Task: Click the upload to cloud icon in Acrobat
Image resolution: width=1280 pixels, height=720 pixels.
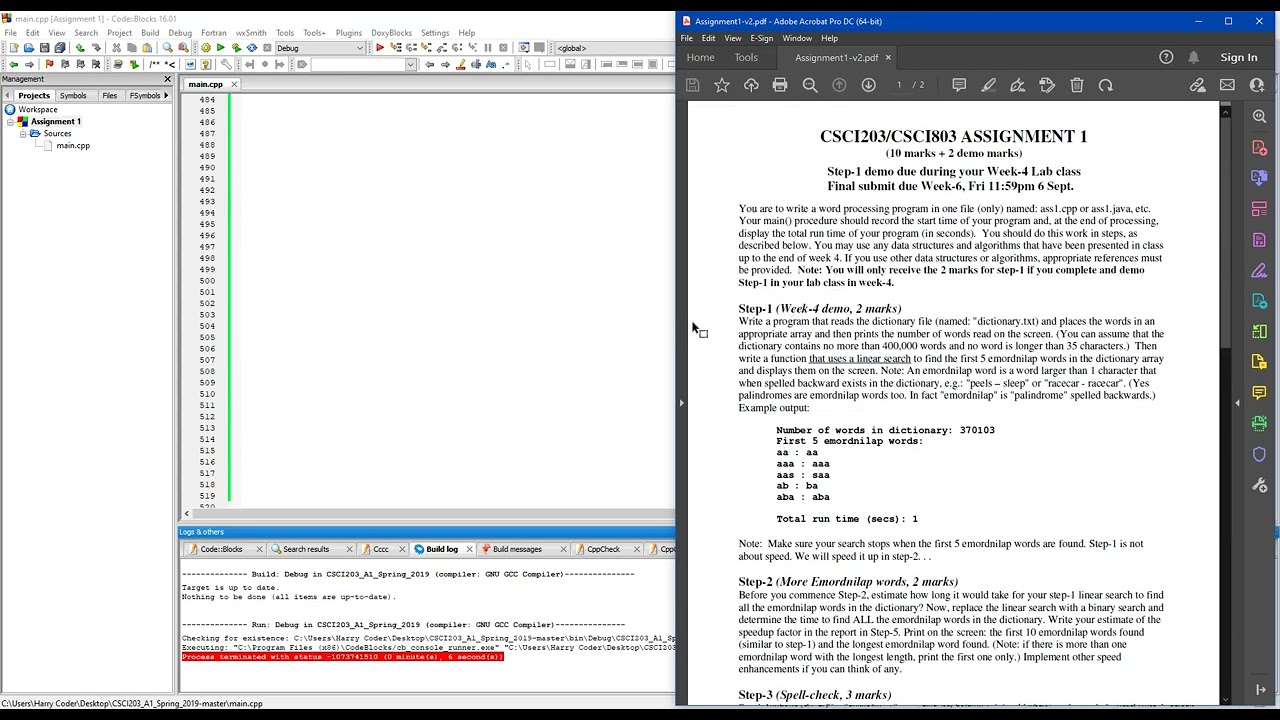Action: click(x=751, y=86)
